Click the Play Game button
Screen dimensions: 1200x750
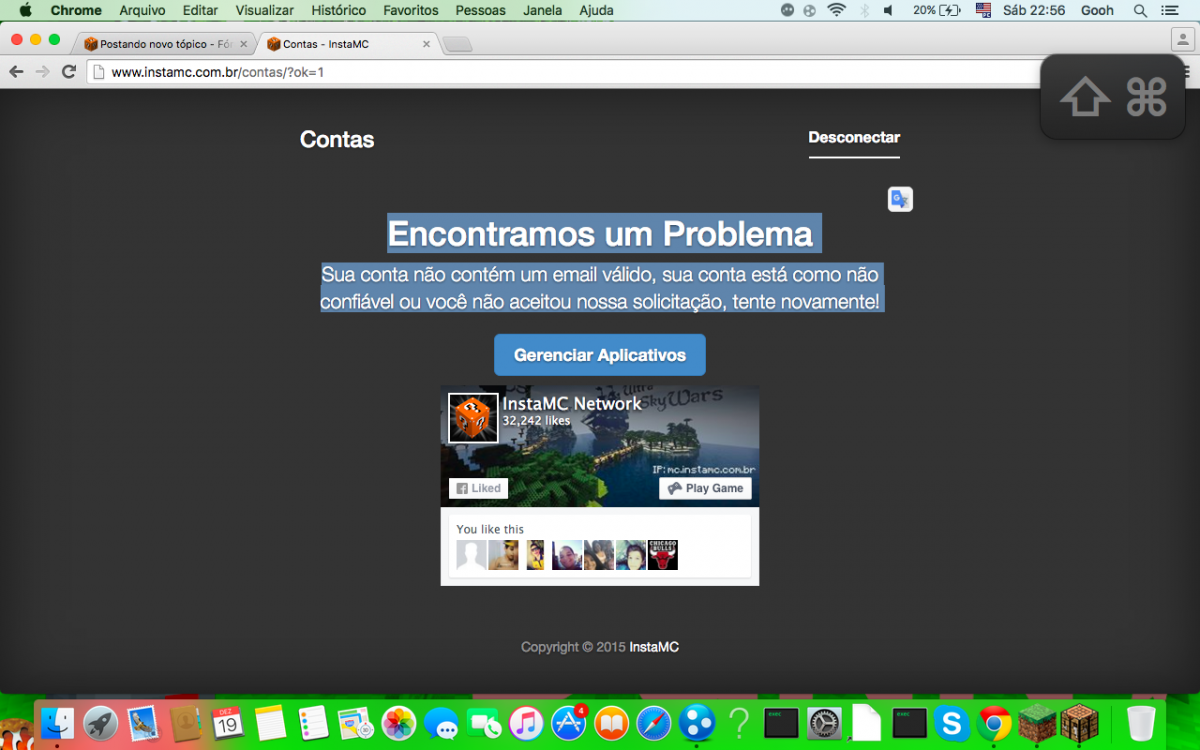tap(705, 488)
